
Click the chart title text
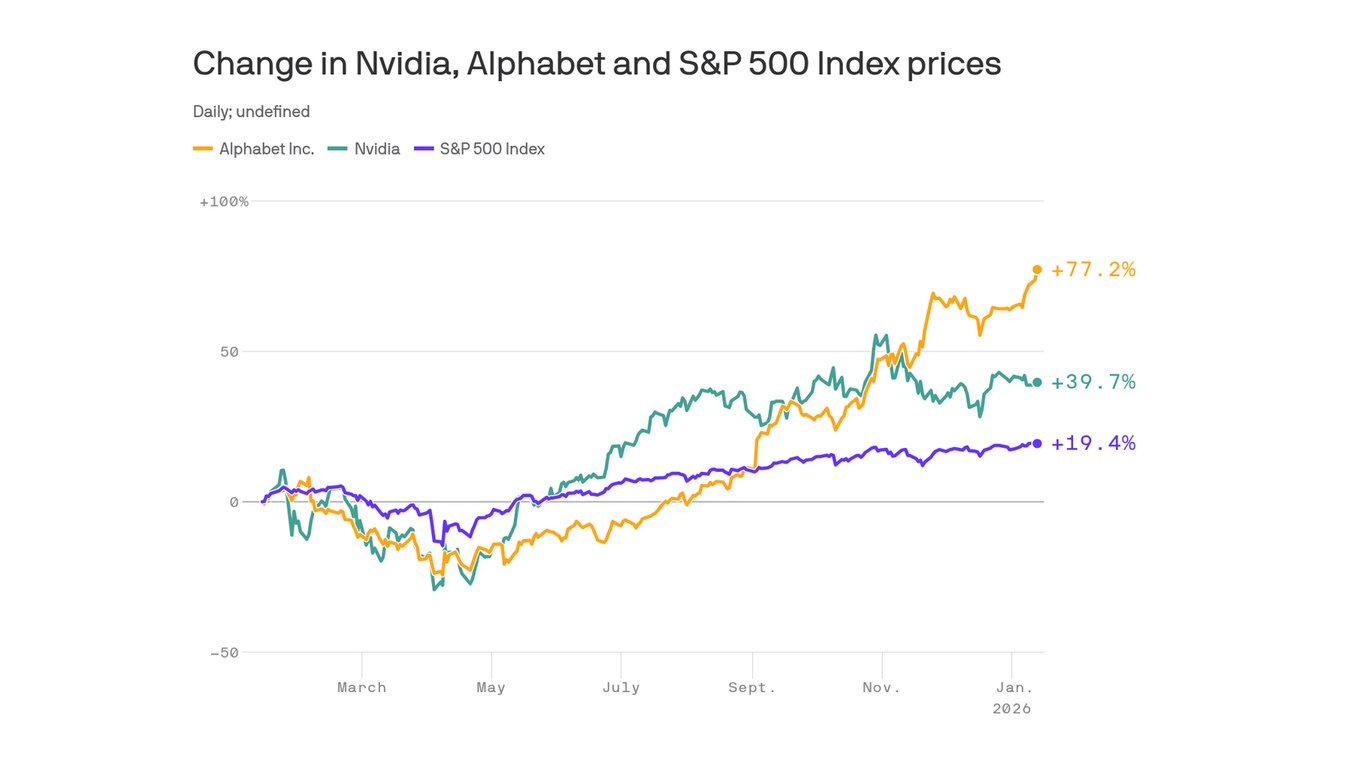[x=596, y=64]
